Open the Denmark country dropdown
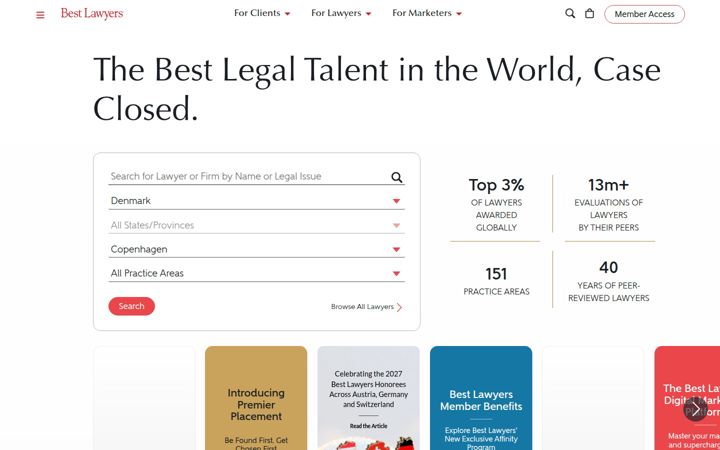This screenshot has width=720, height=450. 256,201
